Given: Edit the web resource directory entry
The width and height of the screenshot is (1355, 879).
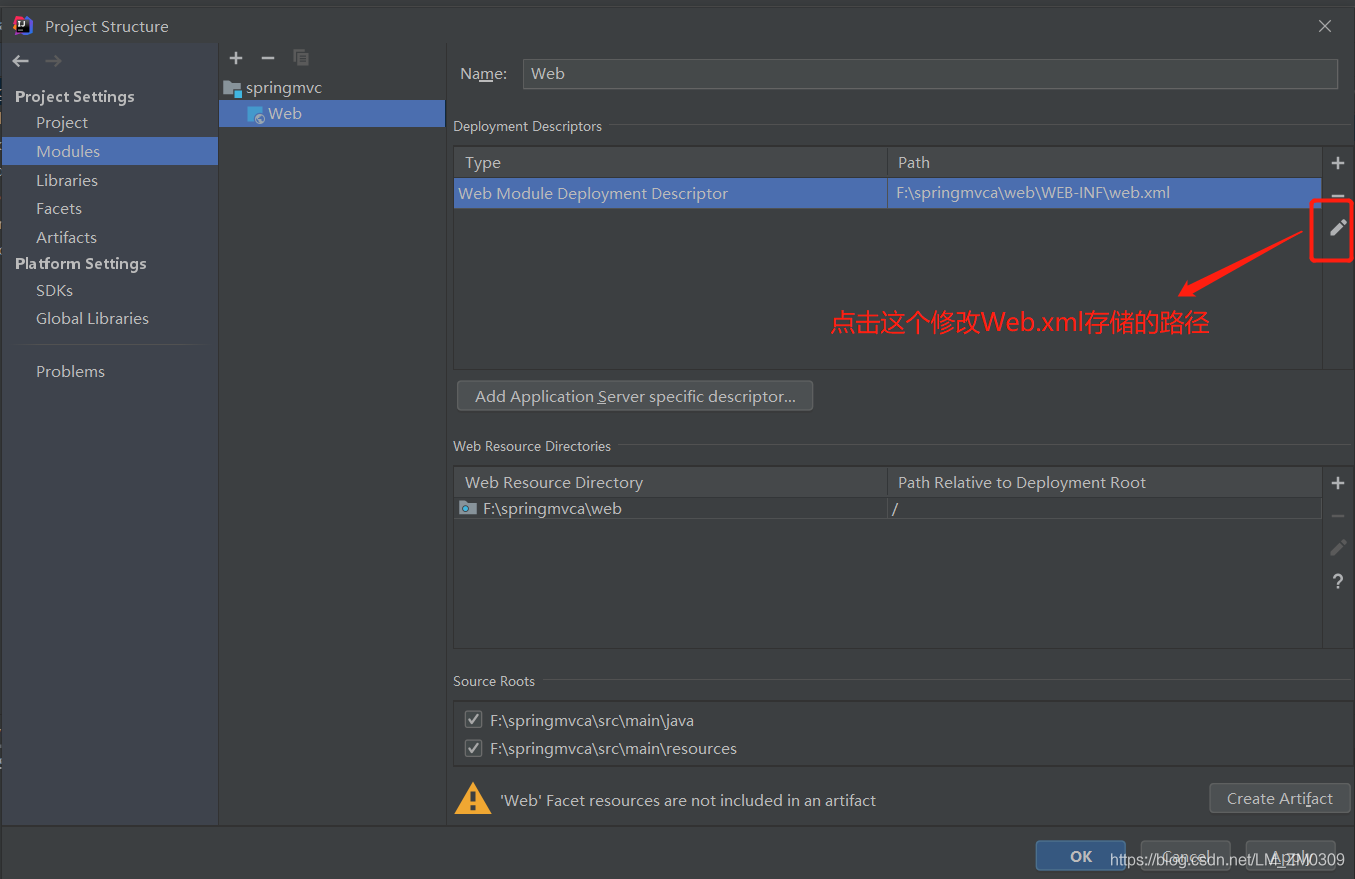Looking at the screenshot, I should (x=1338, y=548).
